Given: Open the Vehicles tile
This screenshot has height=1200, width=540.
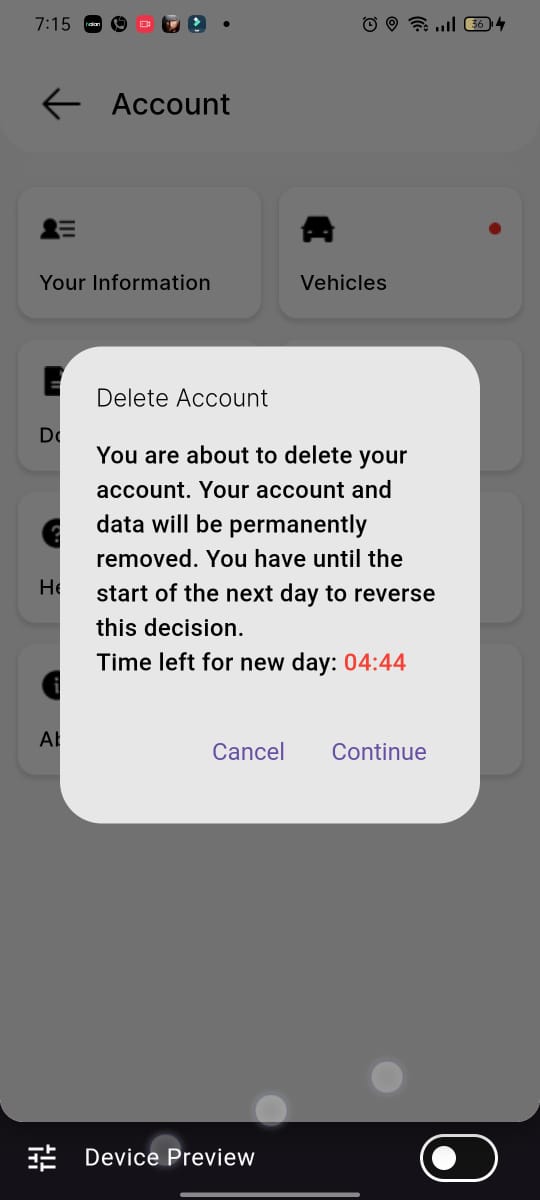Looking at the screenshot, I should pos(400,253).
